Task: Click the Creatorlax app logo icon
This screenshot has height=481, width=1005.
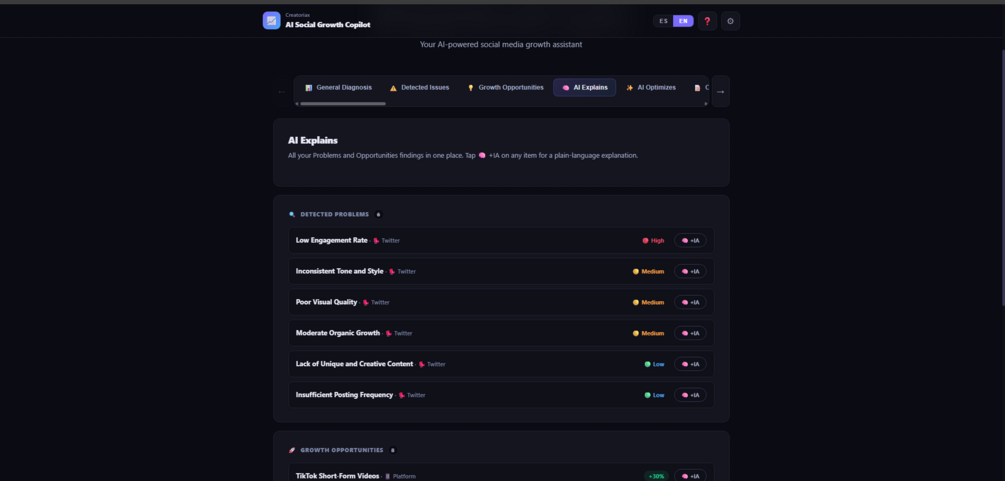Action: click(x=271, y=21)
